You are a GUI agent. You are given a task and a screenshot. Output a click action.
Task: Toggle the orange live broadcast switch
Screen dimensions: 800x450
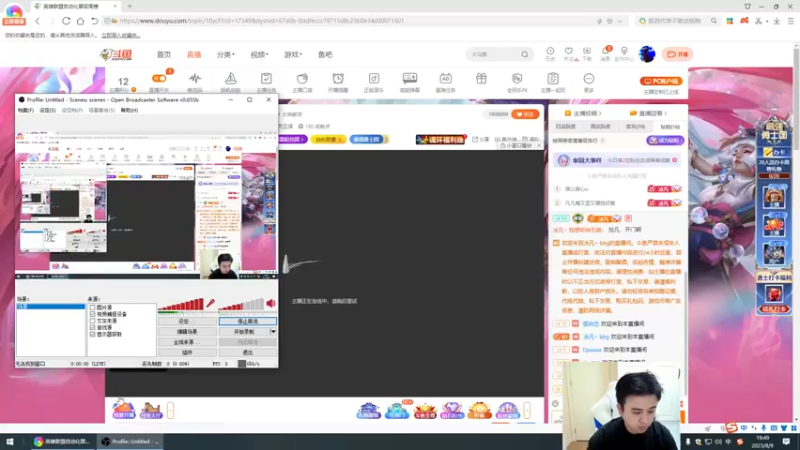pyautogui.click(x=159, y=78)
